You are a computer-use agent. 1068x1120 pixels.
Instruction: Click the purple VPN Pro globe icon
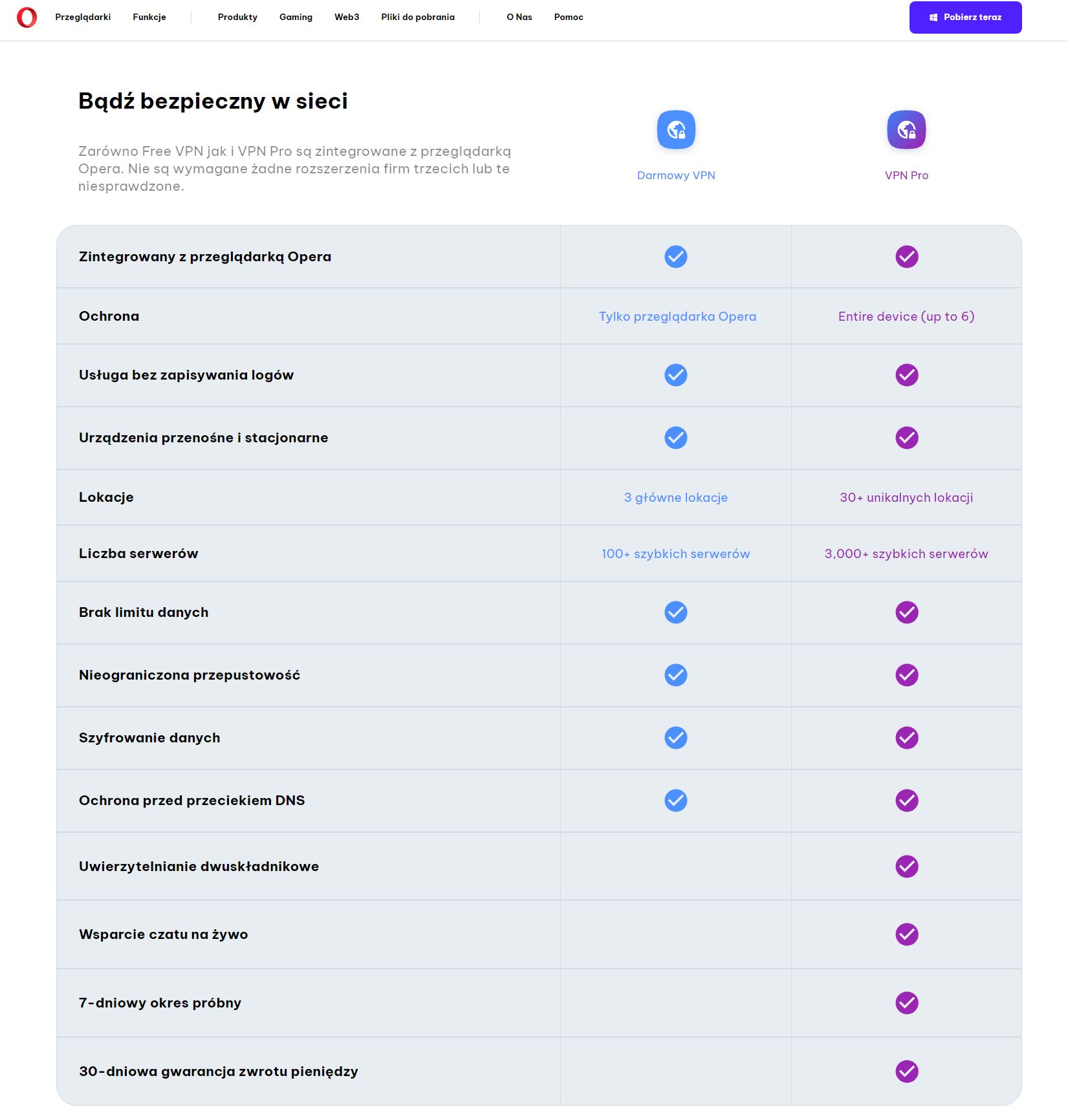(x=906, y=129)
